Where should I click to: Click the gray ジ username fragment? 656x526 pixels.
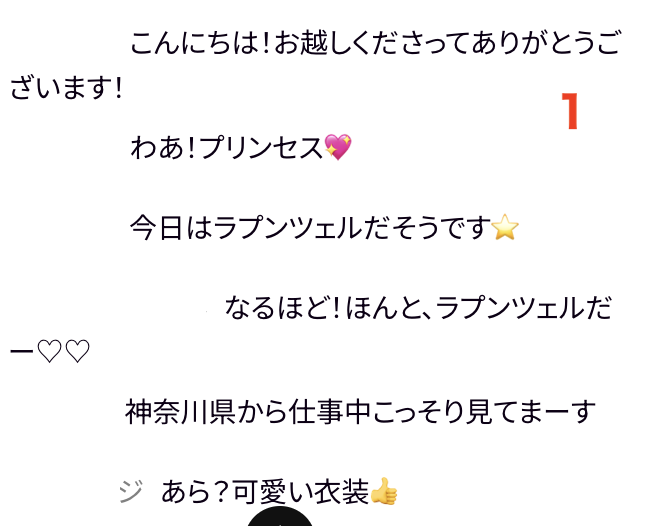click(x=131, y=491)
